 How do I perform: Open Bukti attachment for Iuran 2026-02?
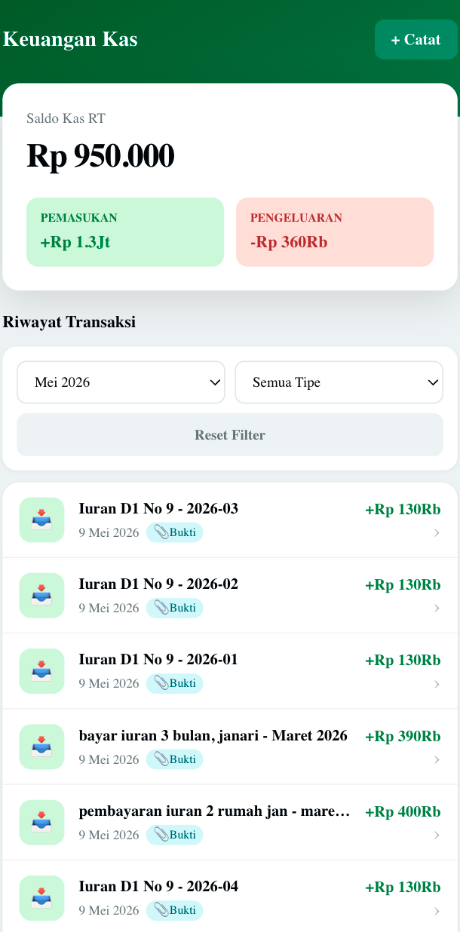175,607
